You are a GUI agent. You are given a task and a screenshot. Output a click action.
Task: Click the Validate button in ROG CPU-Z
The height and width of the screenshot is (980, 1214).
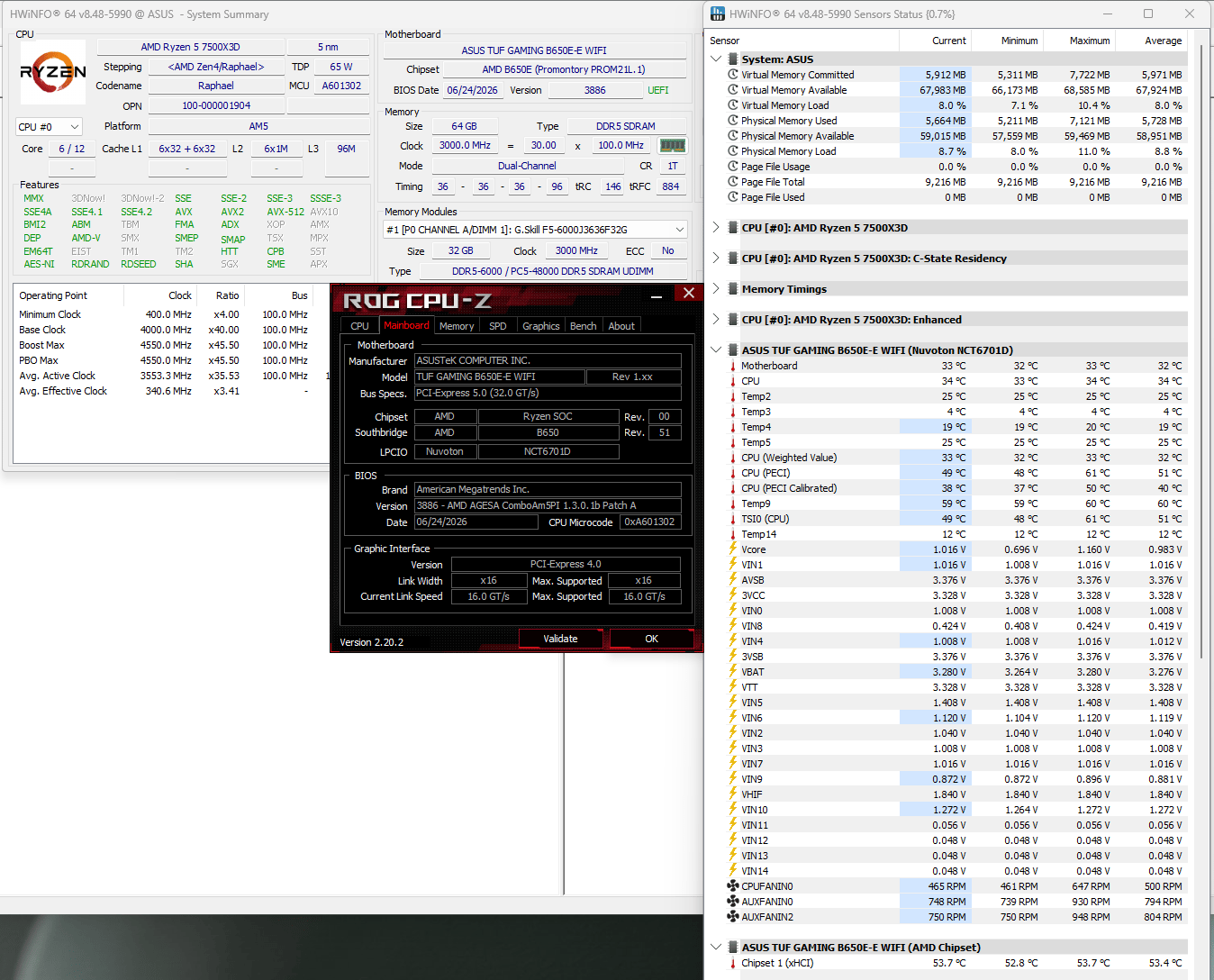[560, 639]
